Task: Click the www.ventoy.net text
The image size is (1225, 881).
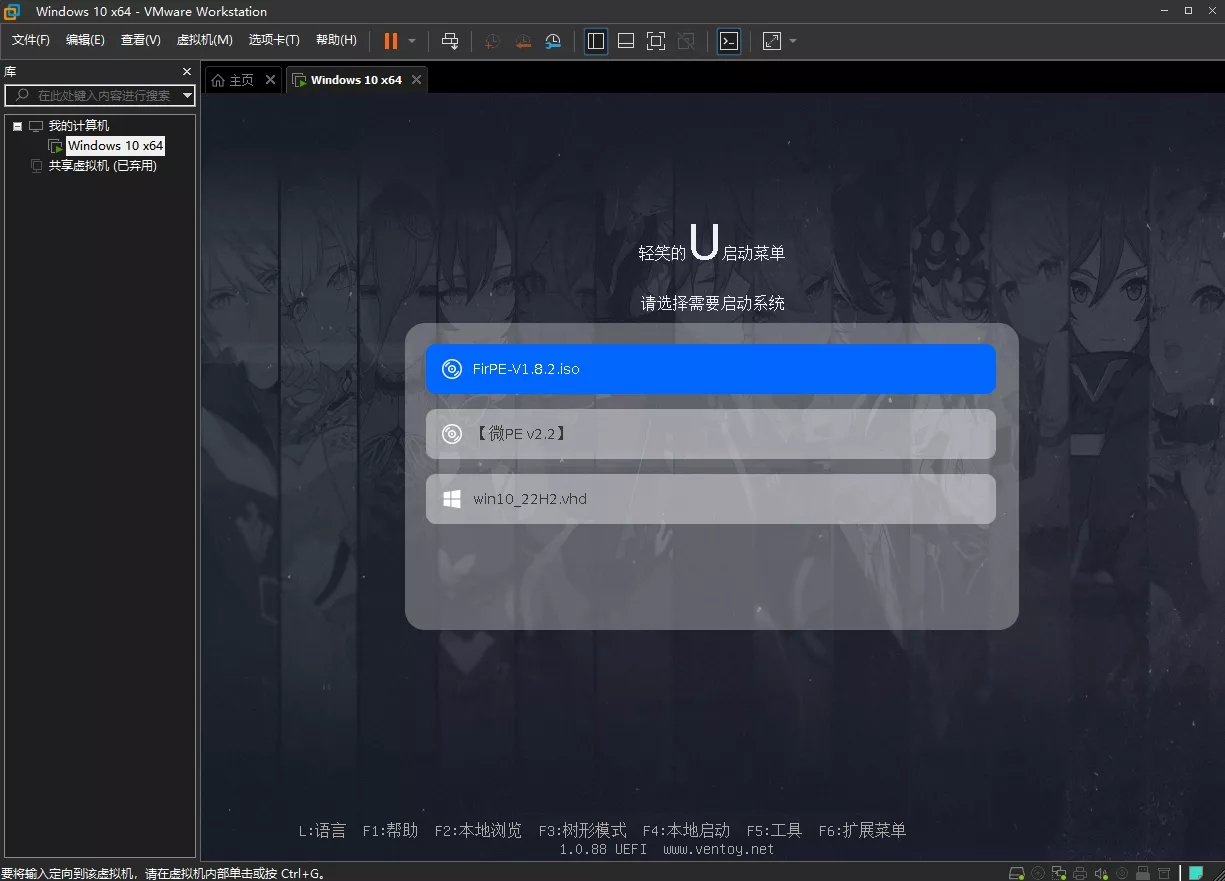Action: click(x=718, y=849)
